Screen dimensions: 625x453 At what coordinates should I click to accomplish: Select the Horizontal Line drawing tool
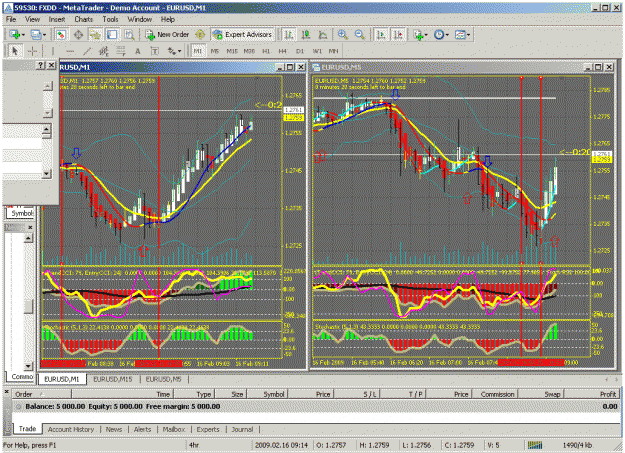(x=70, y=51)
